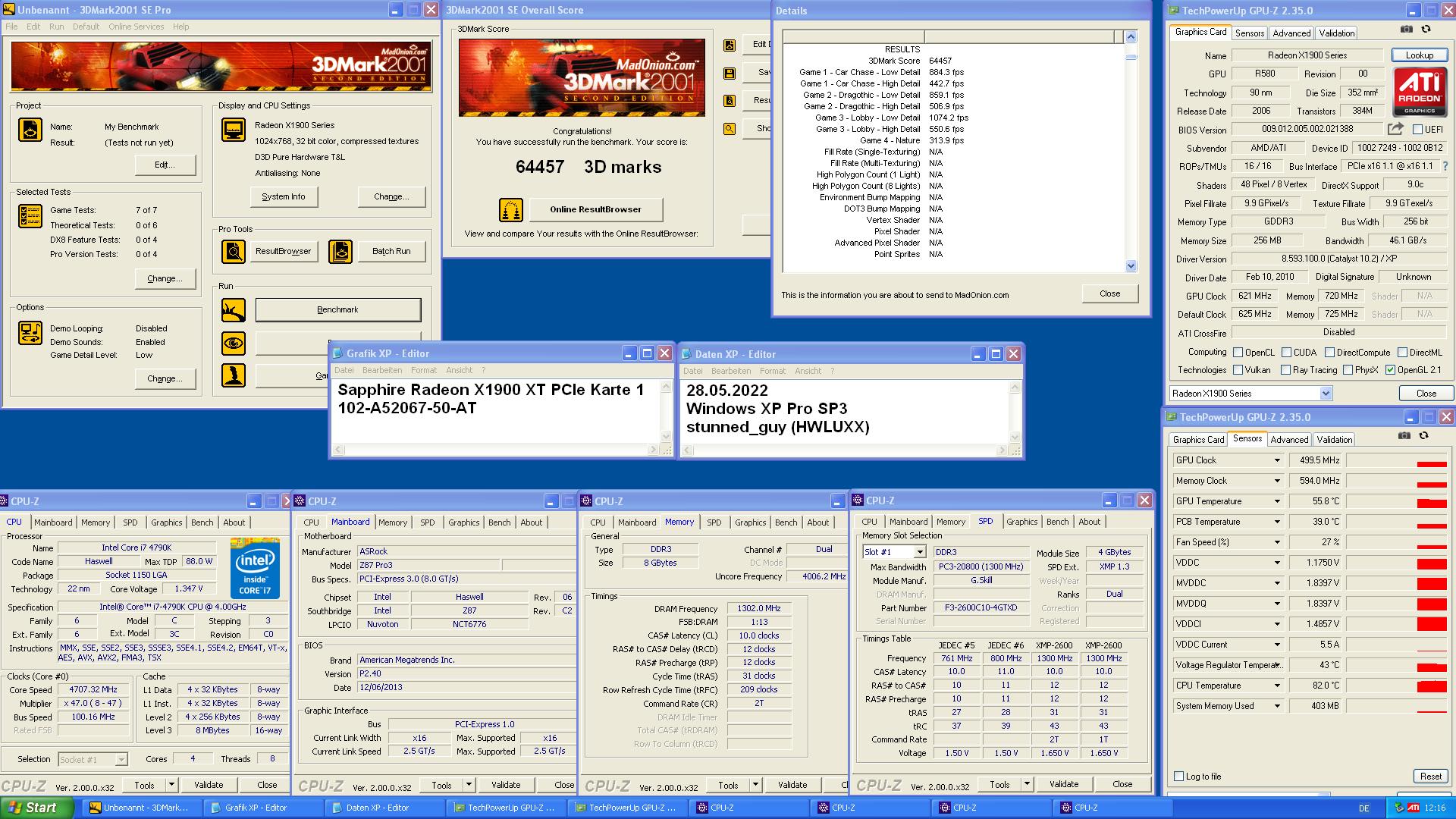Image resolution: width=1456 pixels, height=819 pixels.
Task: Switch to GPU-Z Validation tab in top window
Action: pos(1336,33)
